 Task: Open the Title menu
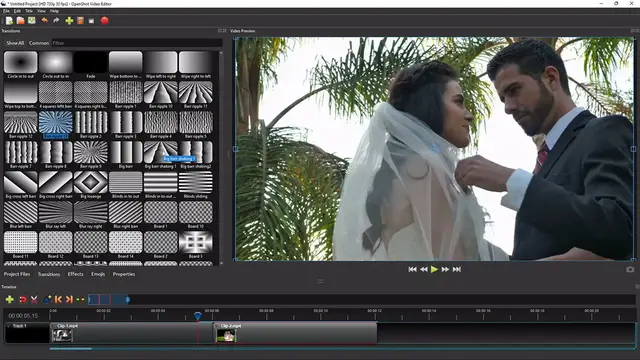click(29, 11)
